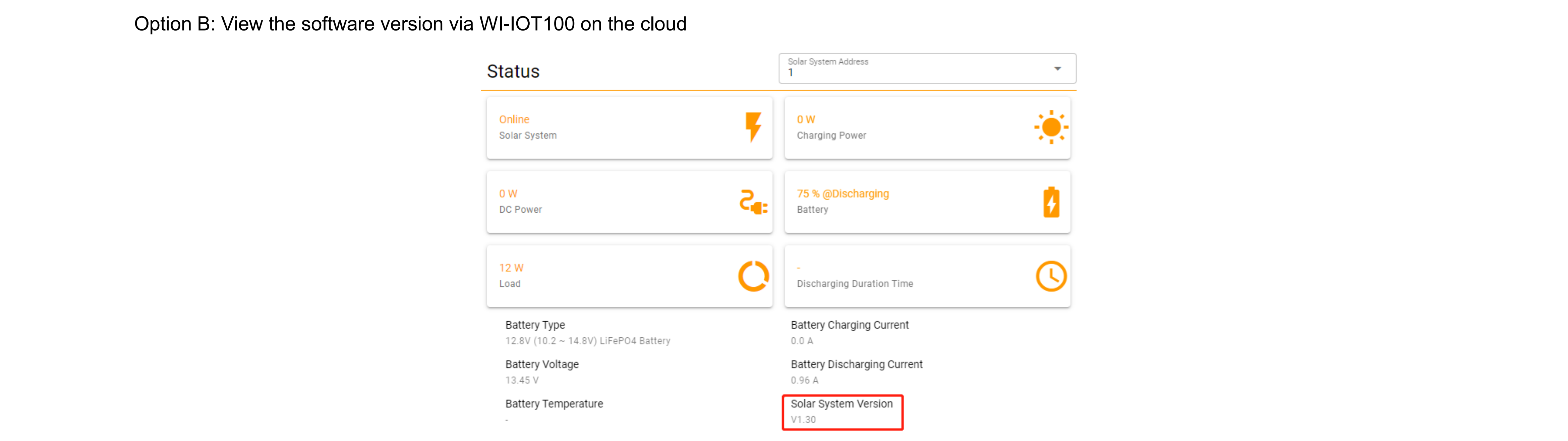Screen dimensions: 1568x441
Task: Click the clock Discharging Duration icon
Action: 1051,276
